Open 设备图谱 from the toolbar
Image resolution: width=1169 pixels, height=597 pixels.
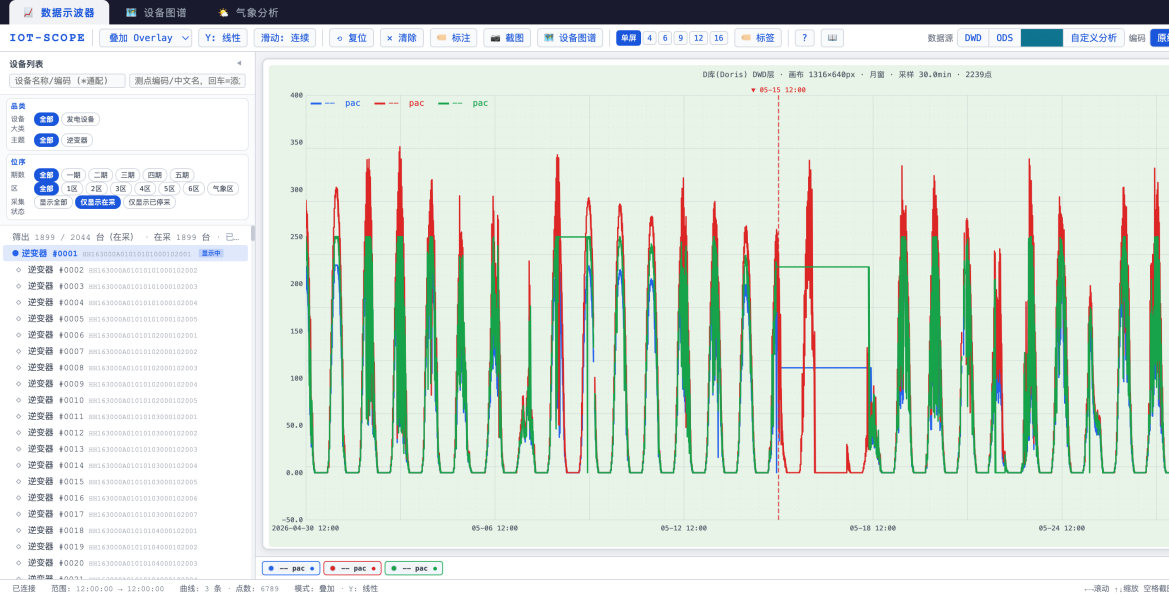click(570, 38)
